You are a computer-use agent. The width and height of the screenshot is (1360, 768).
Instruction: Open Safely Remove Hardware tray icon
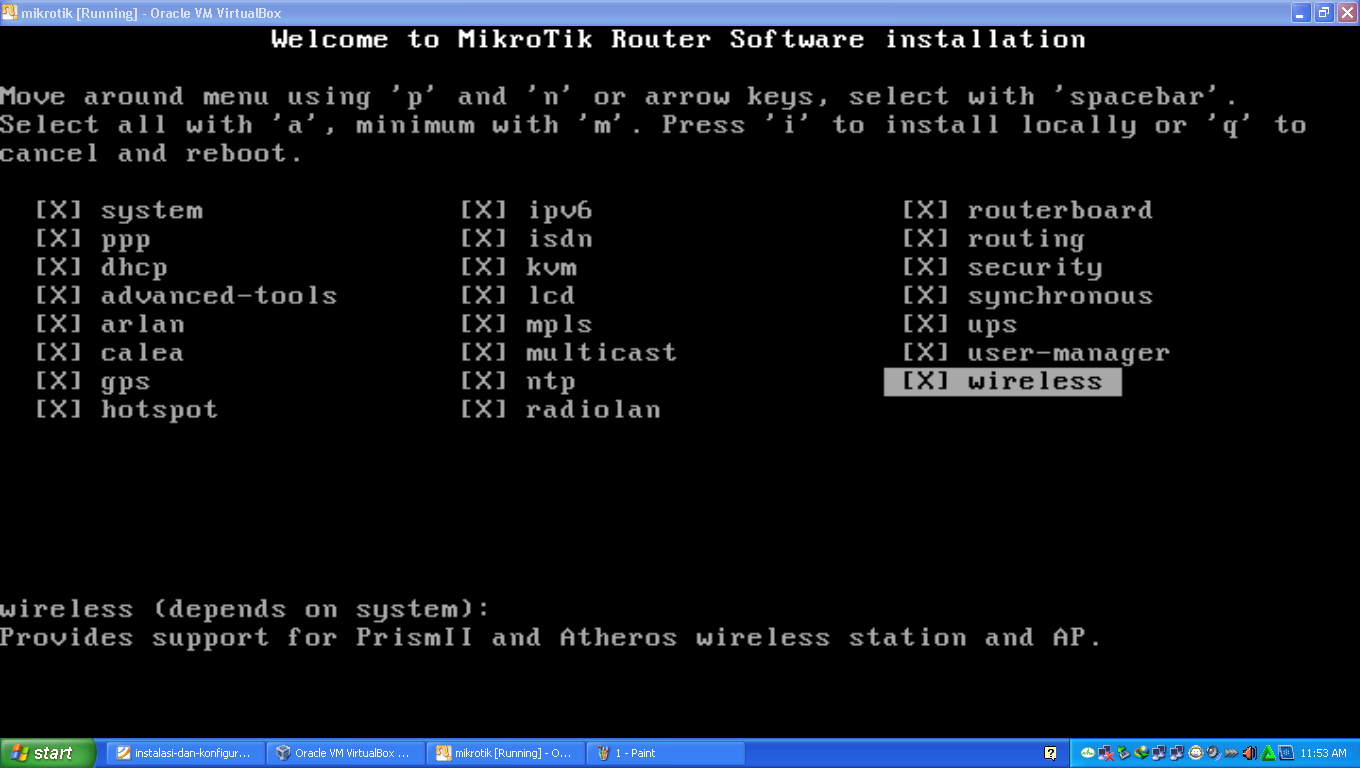[x=1124, y=753]
